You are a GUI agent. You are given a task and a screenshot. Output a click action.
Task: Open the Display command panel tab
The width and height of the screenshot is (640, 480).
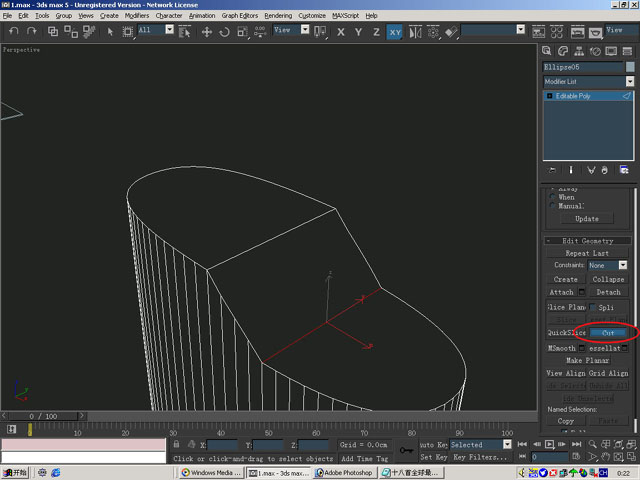point(611,51)
